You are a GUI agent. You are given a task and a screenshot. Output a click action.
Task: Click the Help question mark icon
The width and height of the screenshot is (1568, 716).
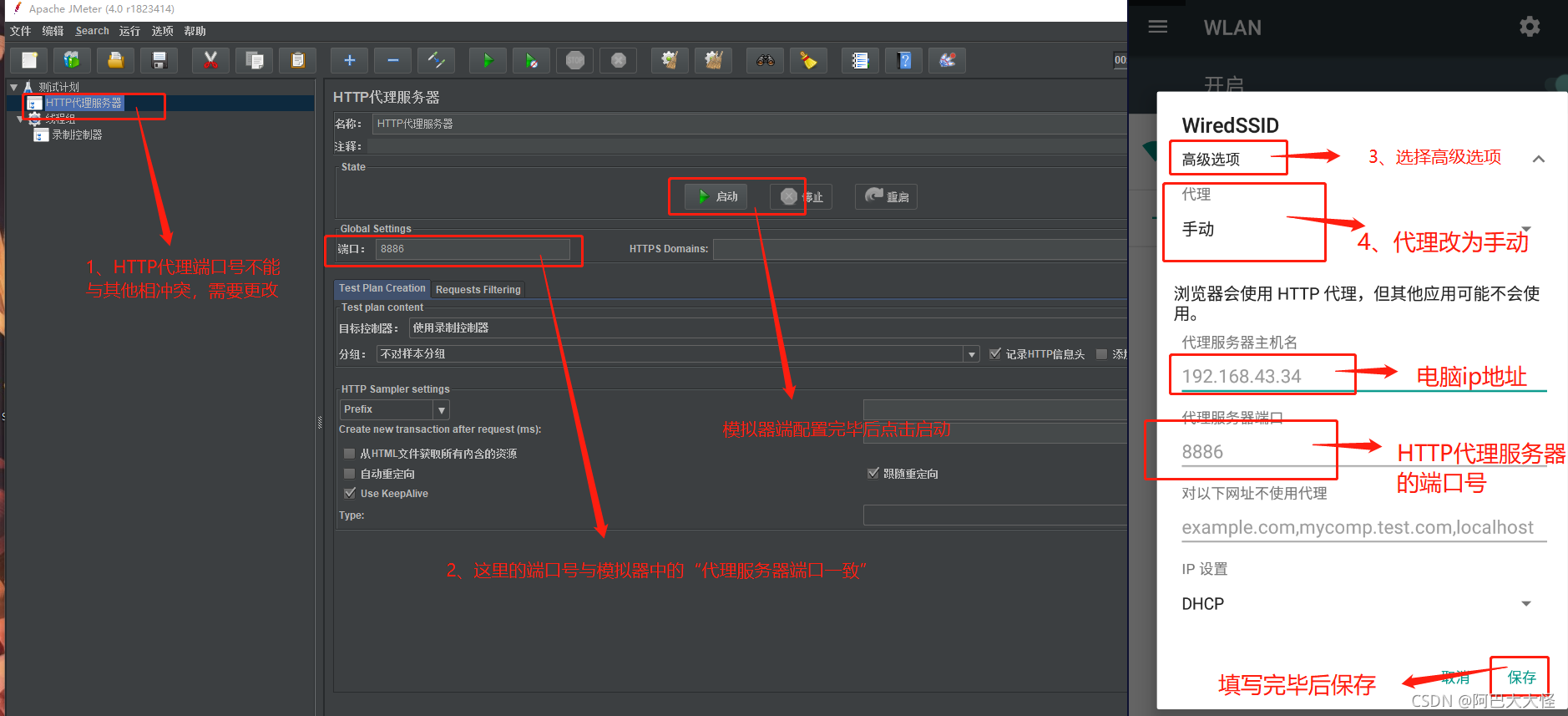coord(904,60)
